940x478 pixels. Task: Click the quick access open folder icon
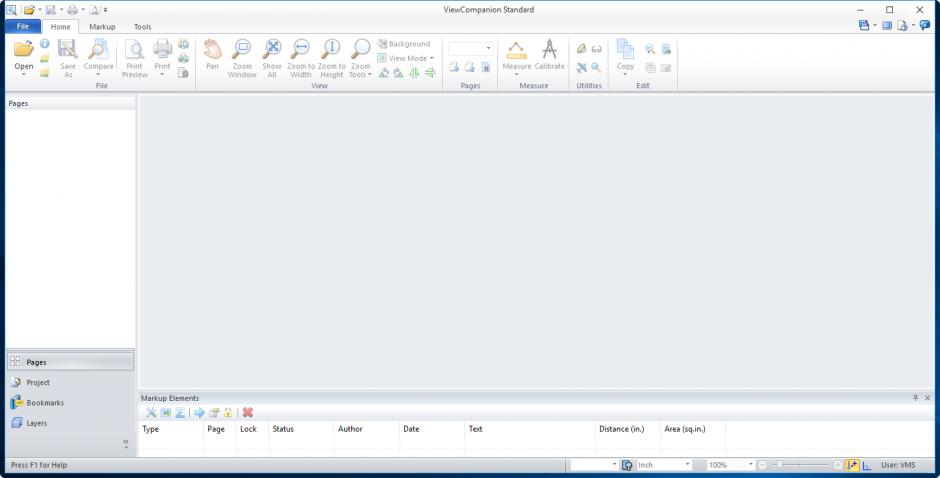pos(29,10)
